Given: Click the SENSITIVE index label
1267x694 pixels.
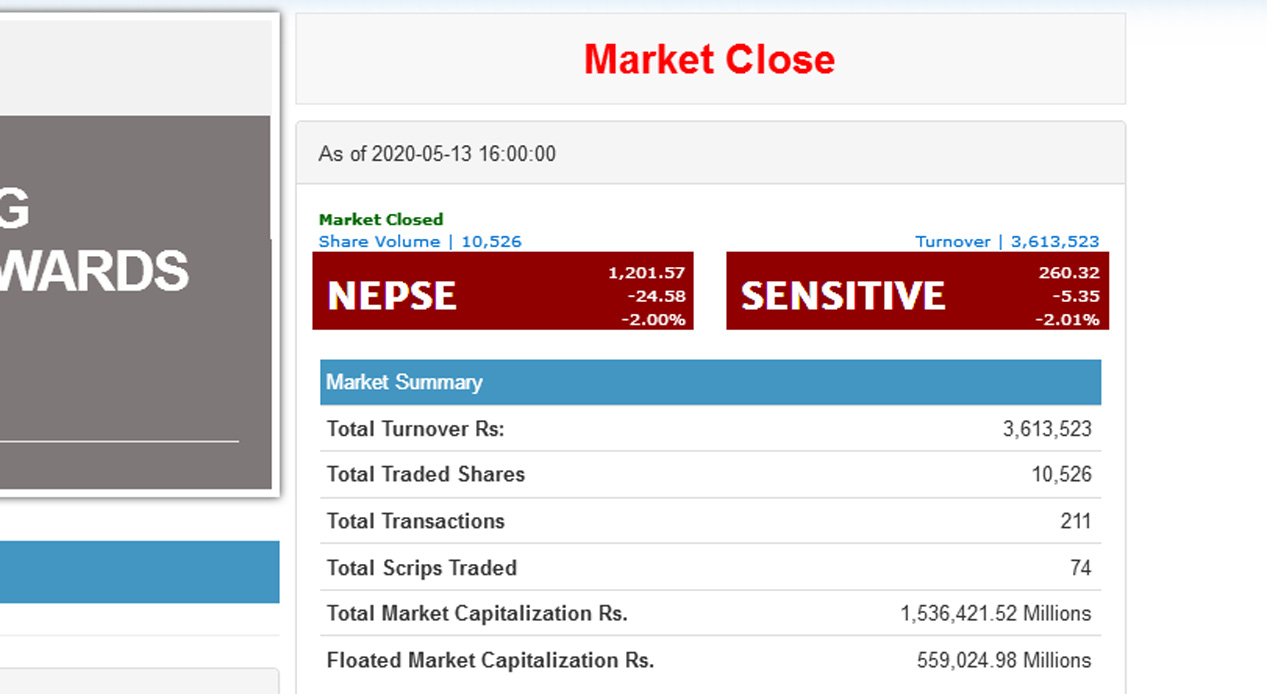Looking at the screenshot, I should pyautogui.click(x=843, y=296).
